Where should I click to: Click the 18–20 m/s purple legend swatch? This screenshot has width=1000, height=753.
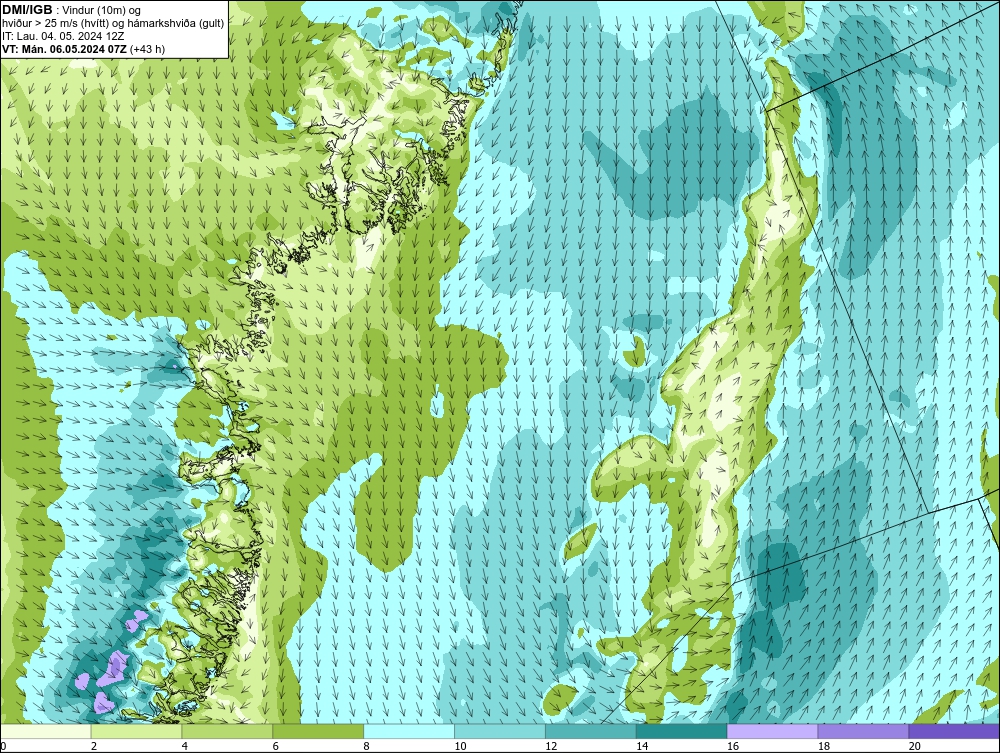tap(864, 731)
